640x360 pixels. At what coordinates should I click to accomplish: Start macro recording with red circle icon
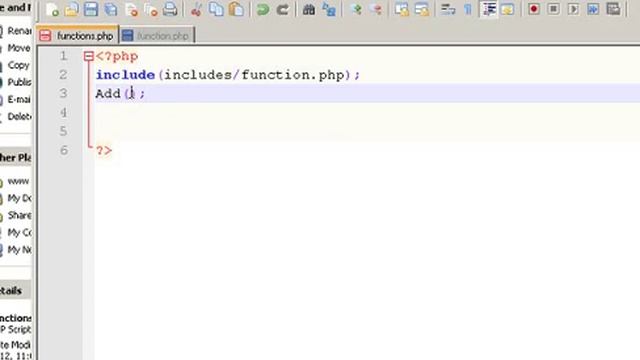533,9
